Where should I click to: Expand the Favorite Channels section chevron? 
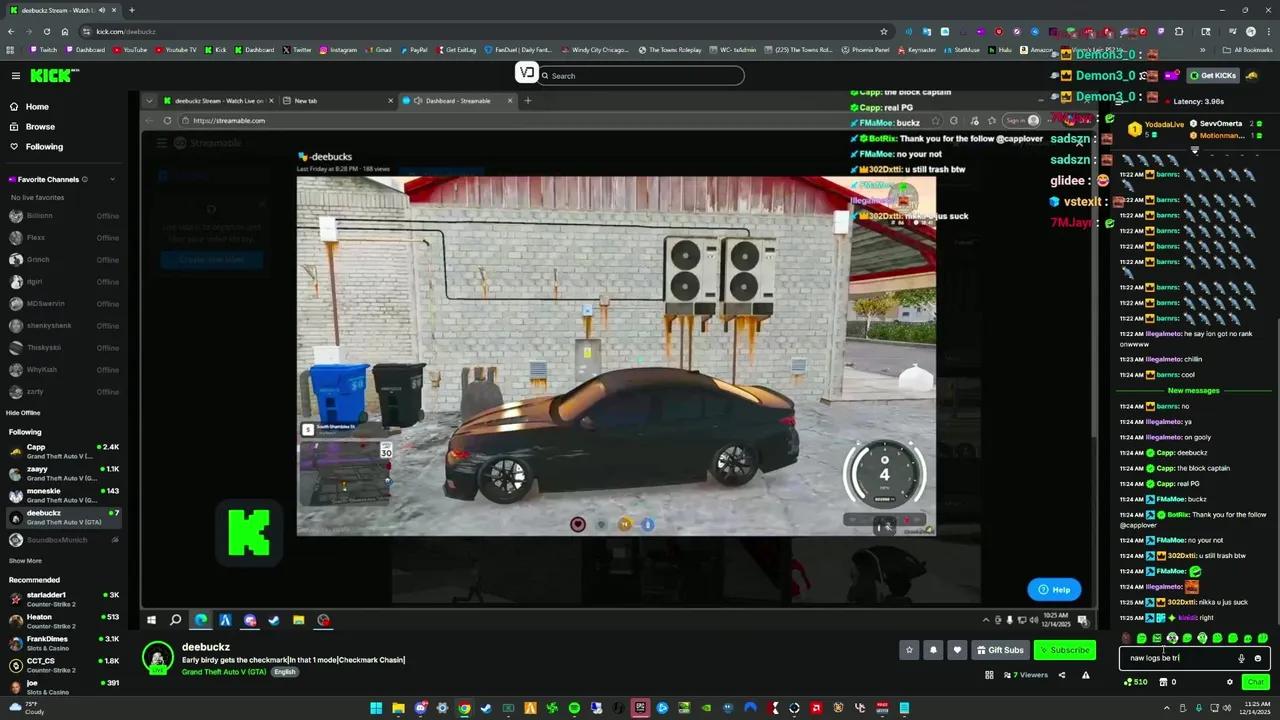112,179
